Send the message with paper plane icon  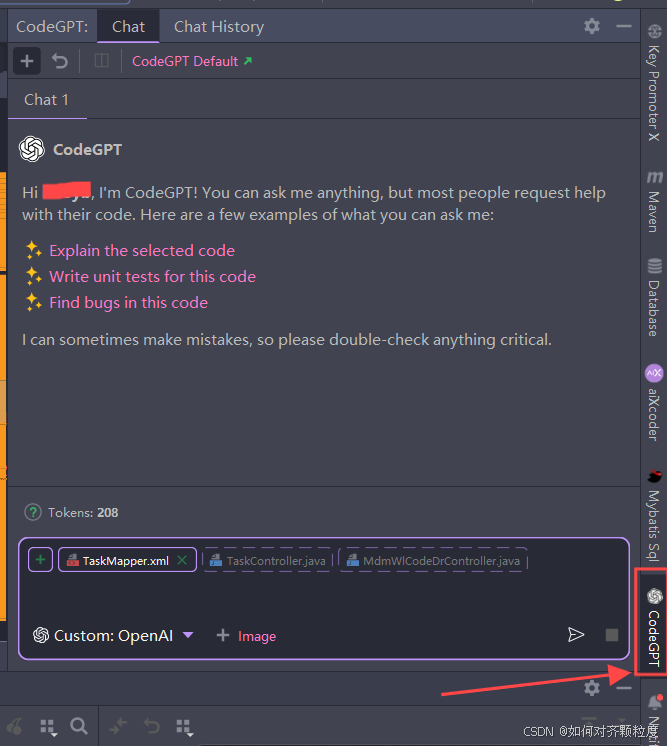pos(576,635)
